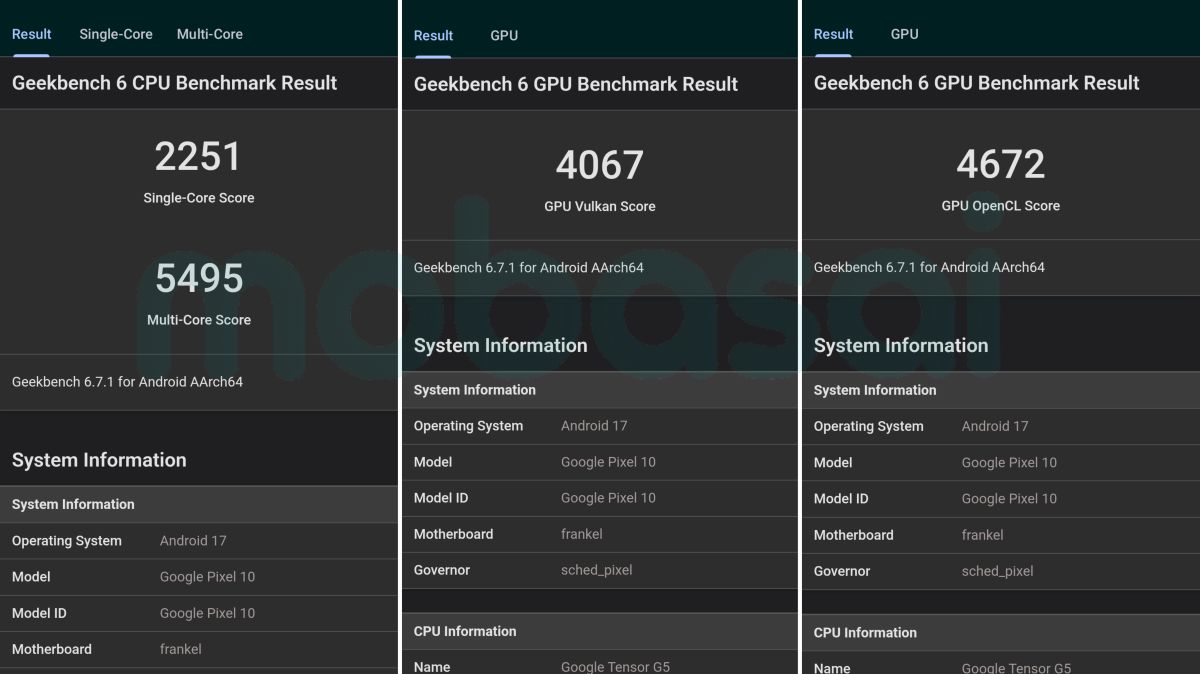Click Operating System label in CPU panel
The image size is (1200, 674).
coord(67,541)
